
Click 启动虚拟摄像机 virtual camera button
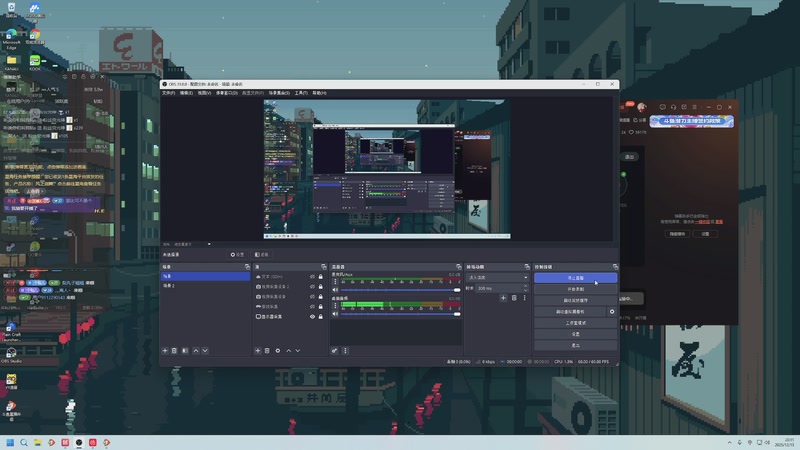[x=570, y=312]
